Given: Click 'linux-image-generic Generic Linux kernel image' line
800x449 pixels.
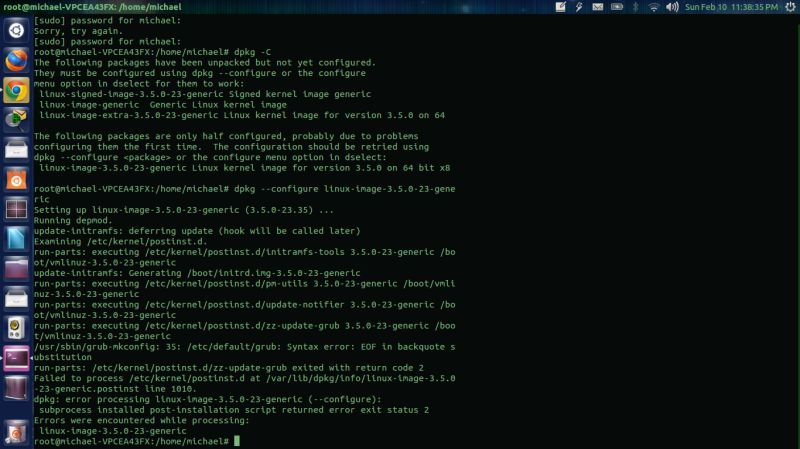Looking at the screenshot, I should pos(163,105).
